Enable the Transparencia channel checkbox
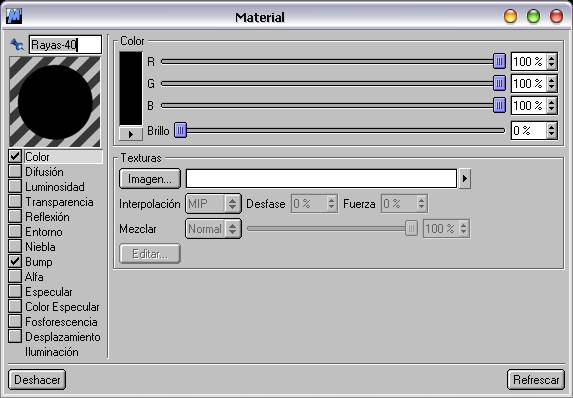This screenshot has height=398, width=573. [x=15, y=201]
